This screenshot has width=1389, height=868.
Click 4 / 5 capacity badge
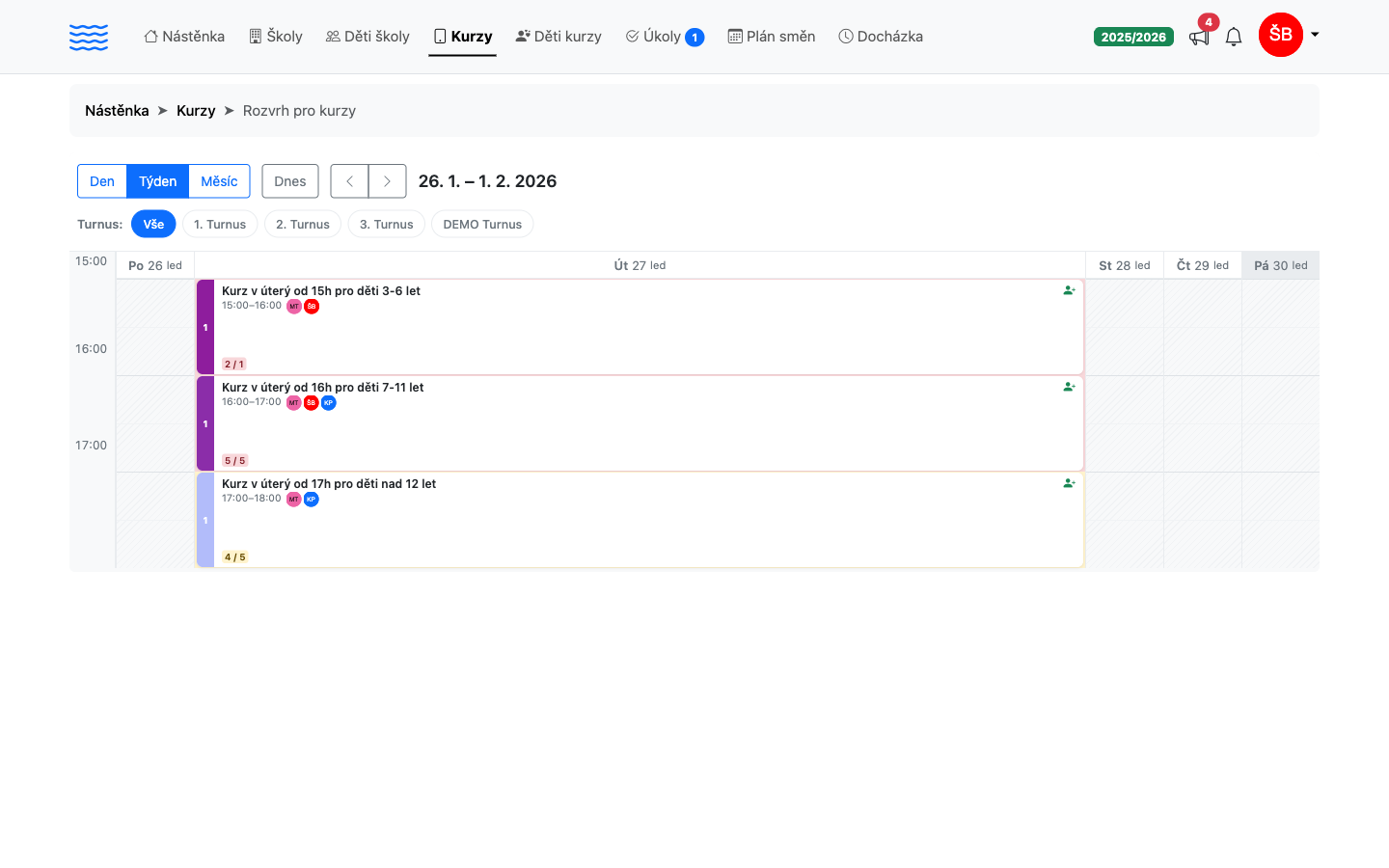point(234,556)
